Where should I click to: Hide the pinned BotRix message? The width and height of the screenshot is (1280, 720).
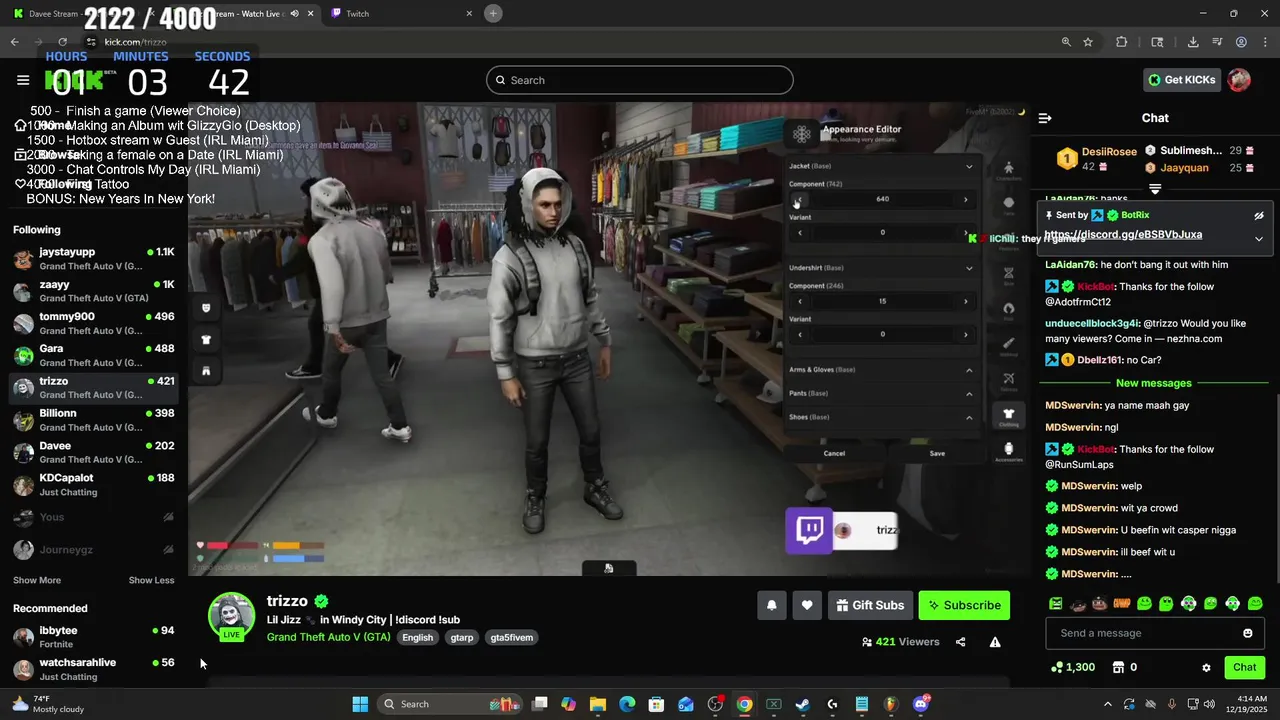pyautogui.click(x=1259, y=215)
